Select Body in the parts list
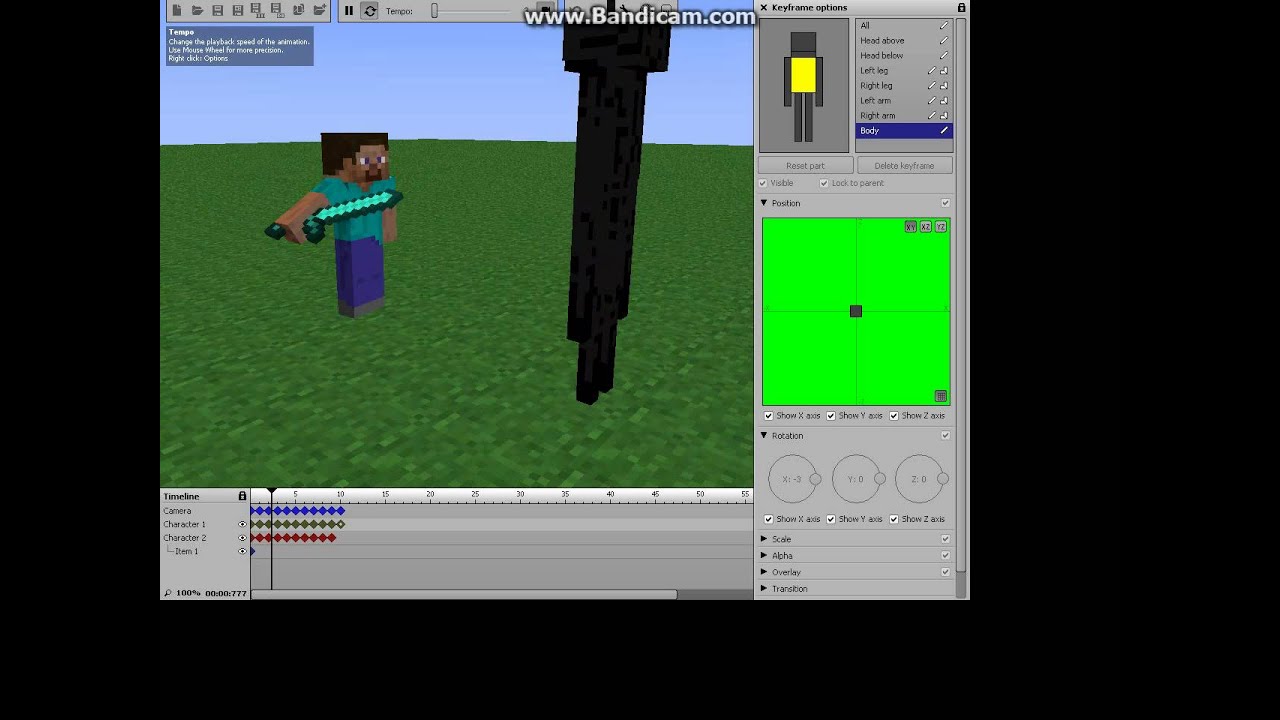Image resolution: width=1280 pixels, height=720 pixels. (904, 130)
